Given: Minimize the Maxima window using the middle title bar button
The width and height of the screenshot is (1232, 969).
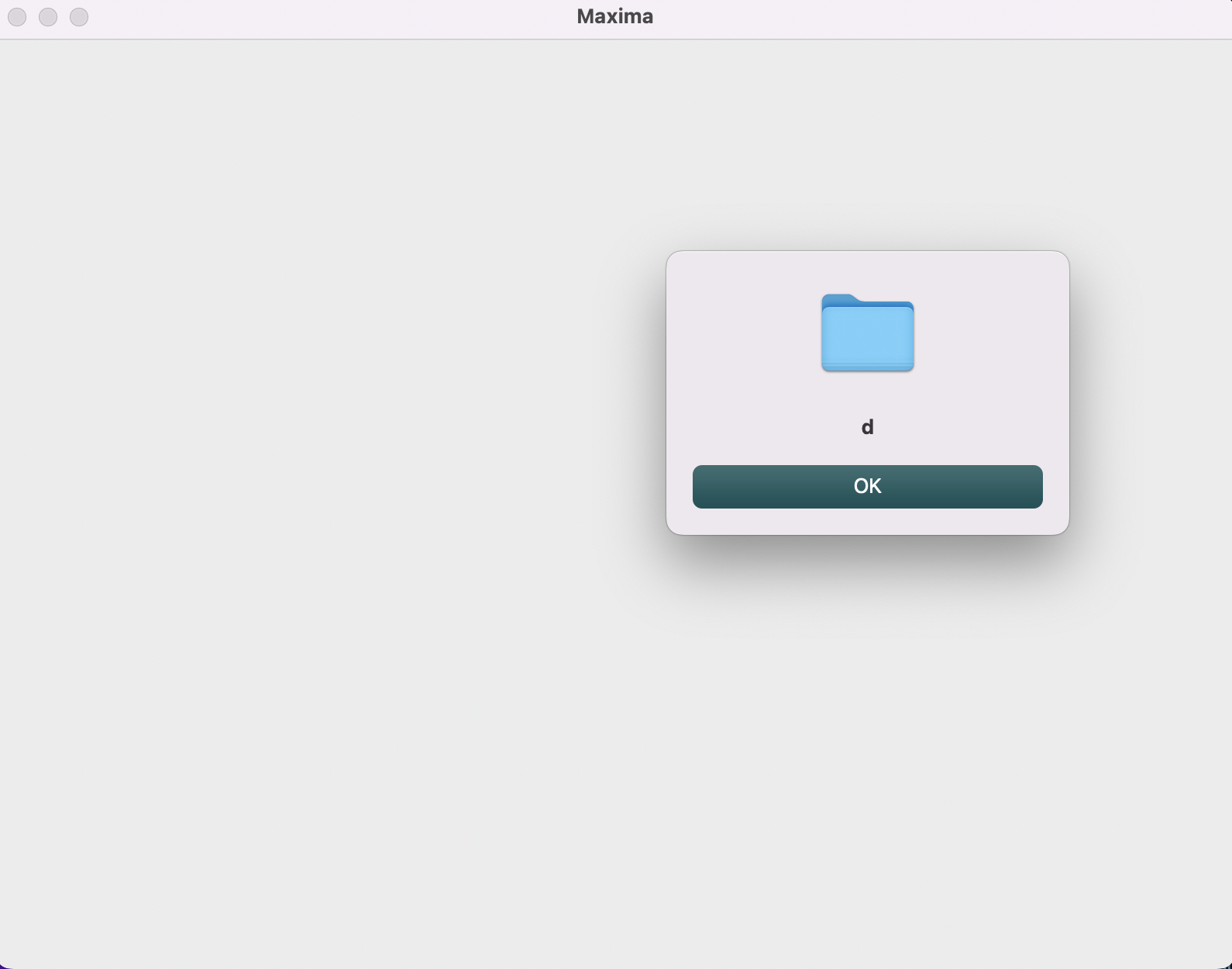Looking at the screenshot, I should [x=48, y=17].
